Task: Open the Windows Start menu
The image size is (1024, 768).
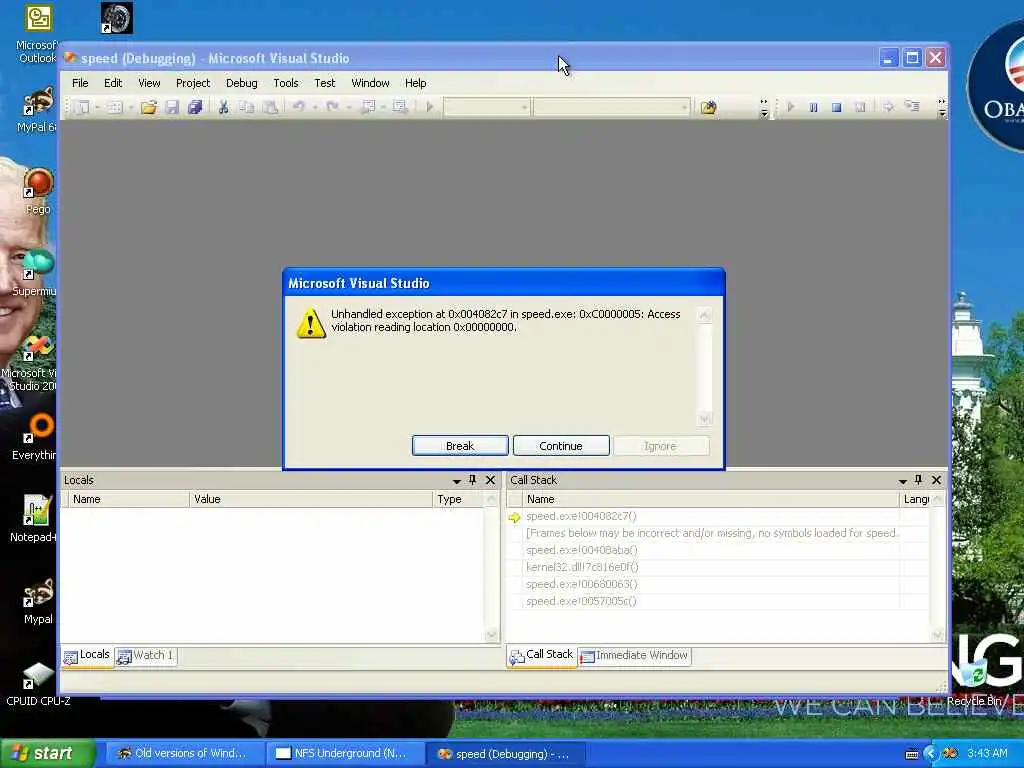Action: [x=47, y=754]
